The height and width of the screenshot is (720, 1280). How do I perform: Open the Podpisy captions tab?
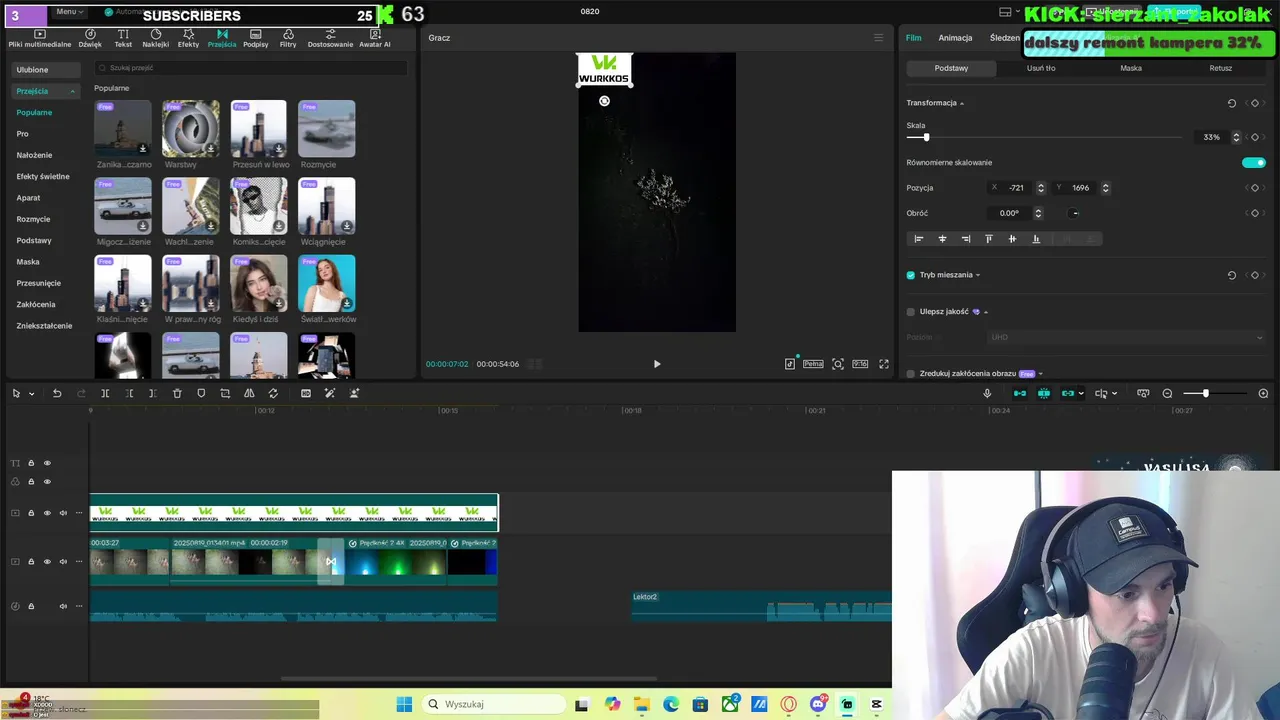(256, 38)
